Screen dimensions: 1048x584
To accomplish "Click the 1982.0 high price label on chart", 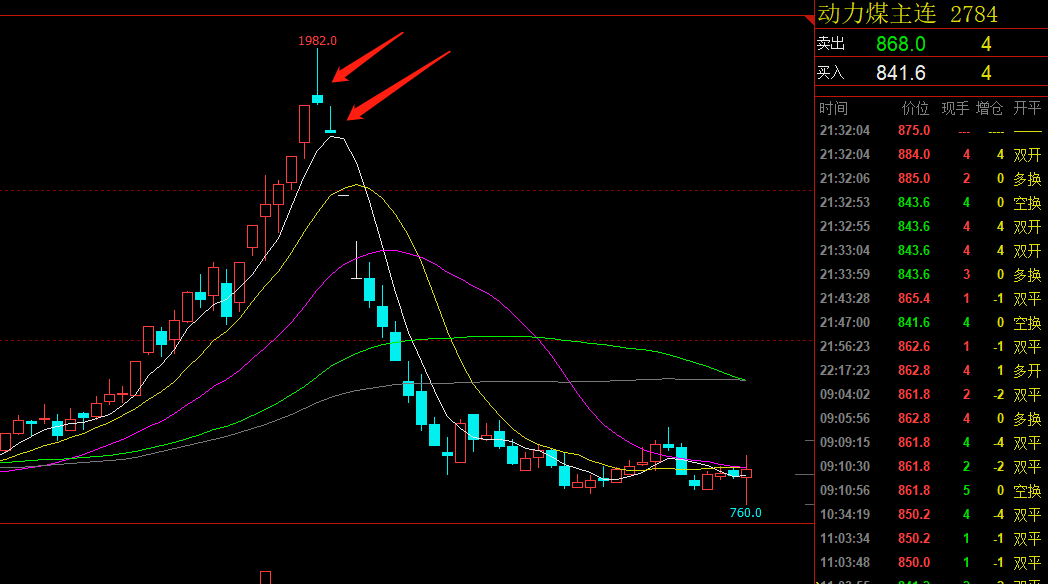I will click(317, 41).
